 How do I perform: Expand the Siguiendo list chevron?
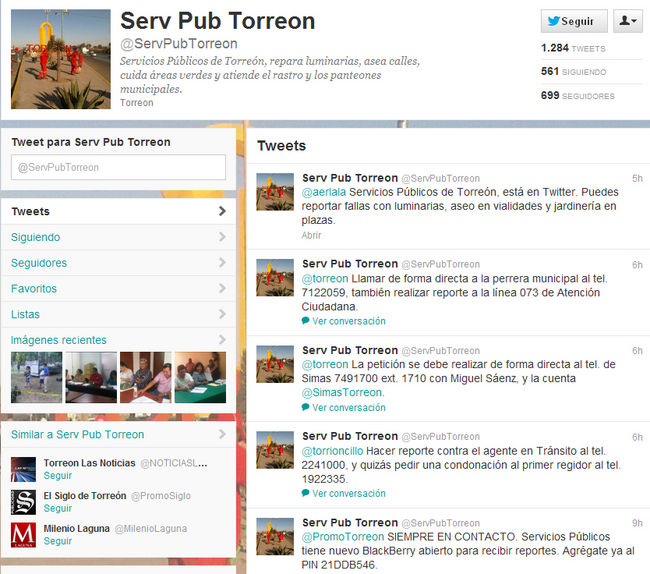[222, 237]
